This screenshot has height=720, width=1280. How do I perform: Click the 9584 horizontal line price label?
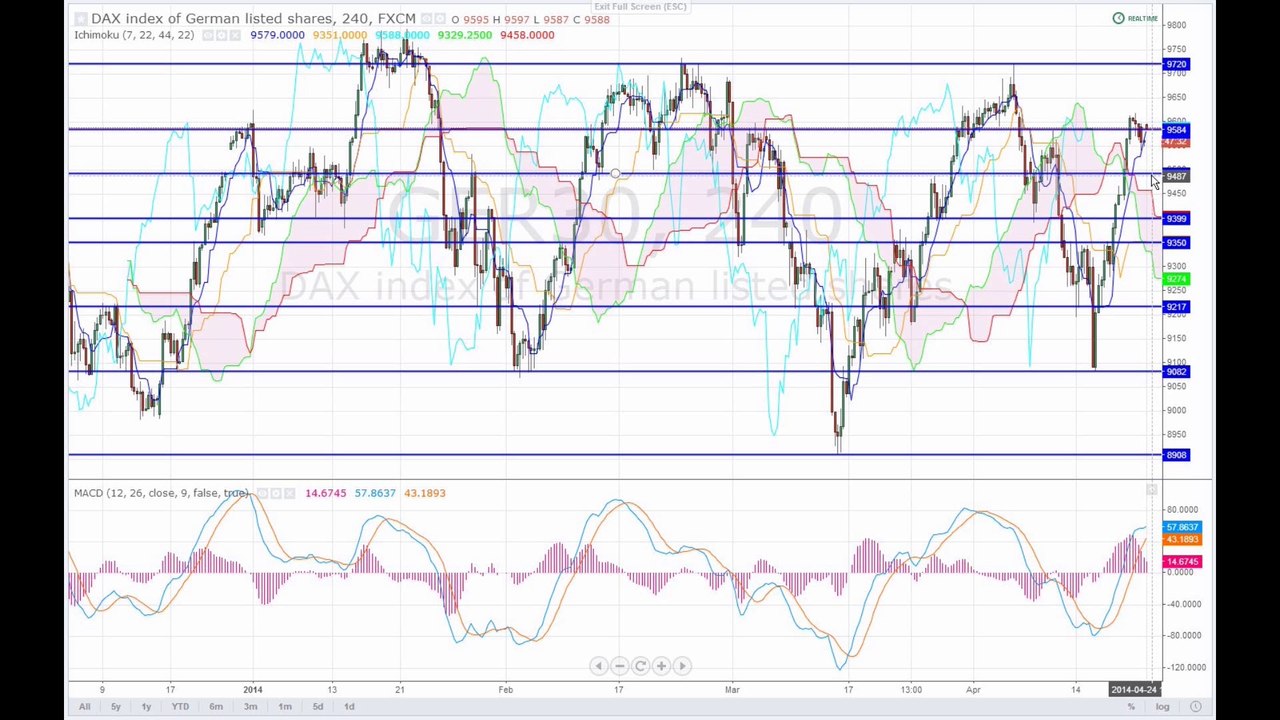tap(1176, 130)
